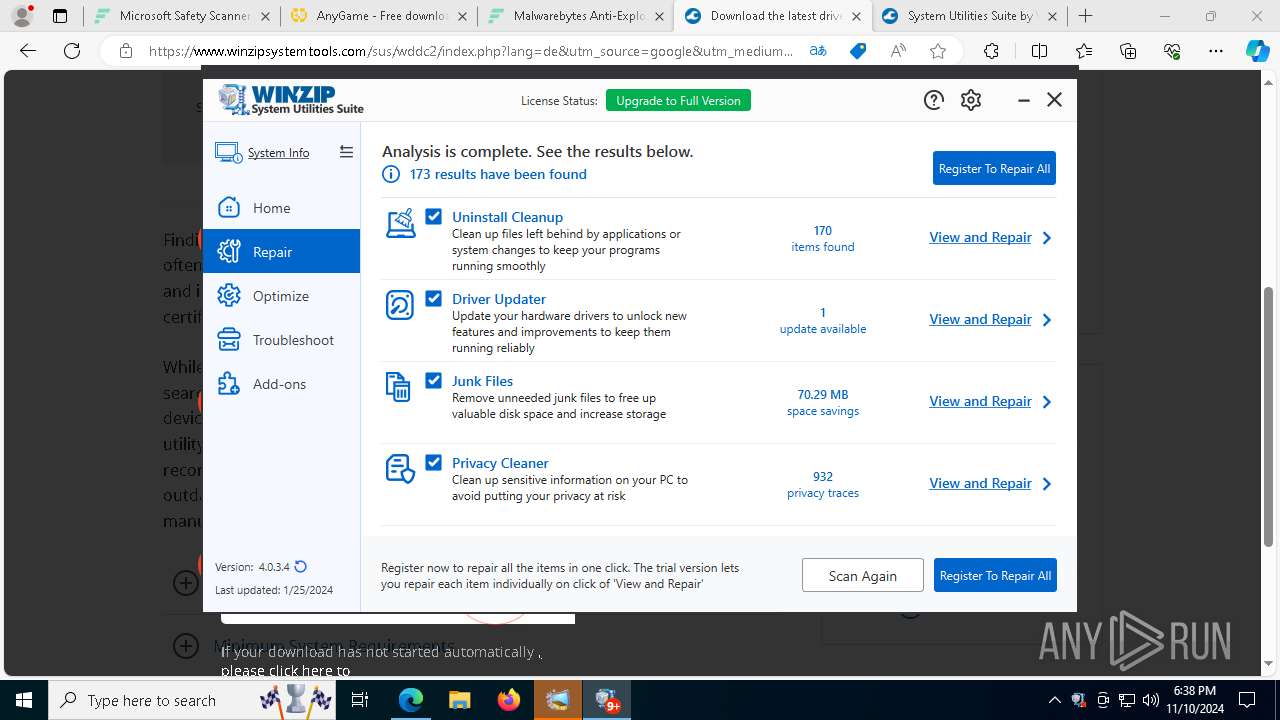
Task: Click the System Info monitor icon
Action: click(228, 153)
